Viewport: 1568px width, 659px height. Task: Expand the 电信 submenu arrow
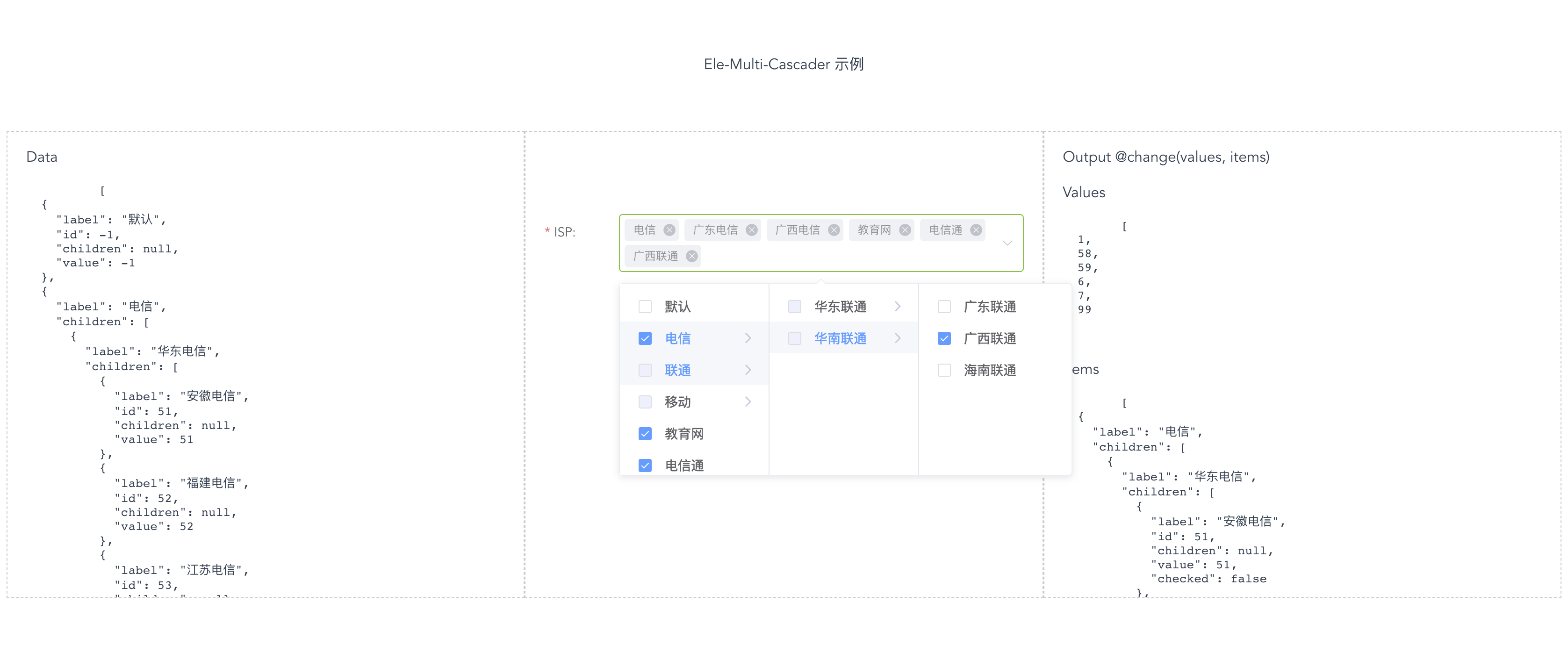click(748, 338)
